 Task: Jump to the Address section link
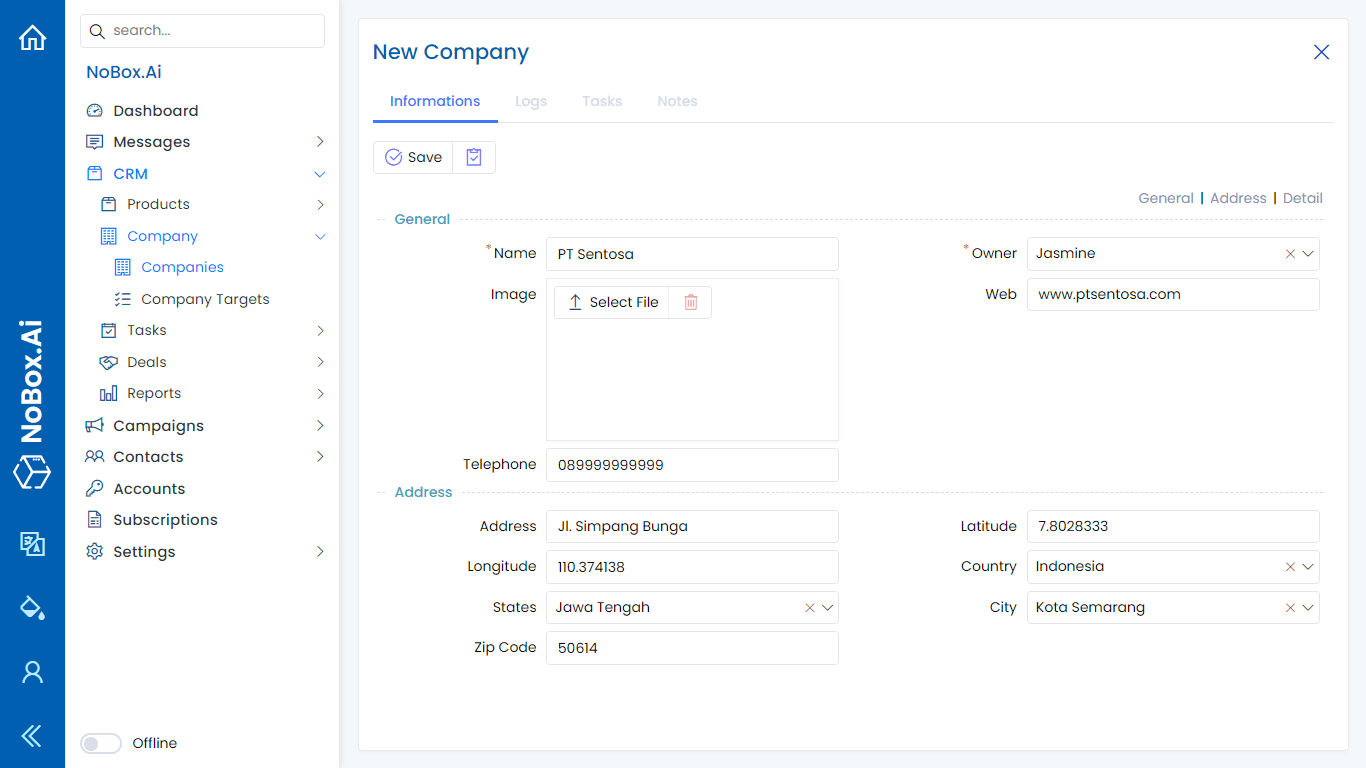coord(1238,197)
